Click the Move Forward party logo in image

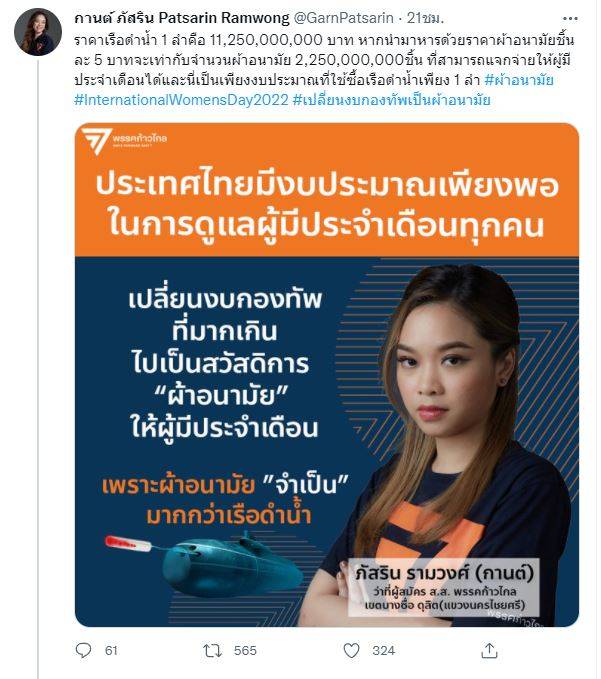(x=125, y=140)
